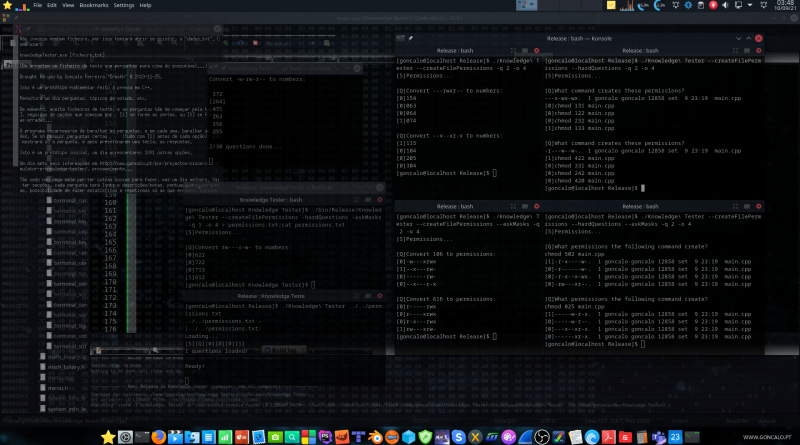Open the File menu
This screenshot has height=445, width=800.
(37, 5)
